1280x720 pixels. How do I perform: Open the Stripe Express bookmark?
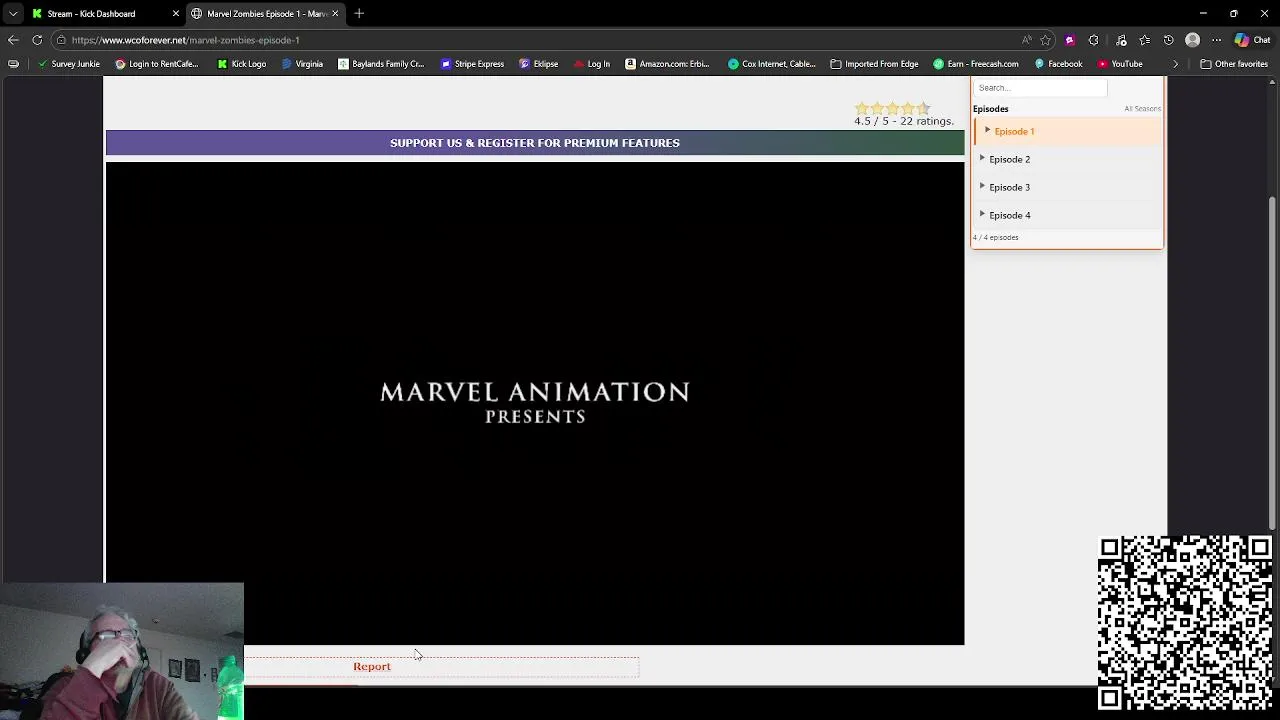click(472, 64)
